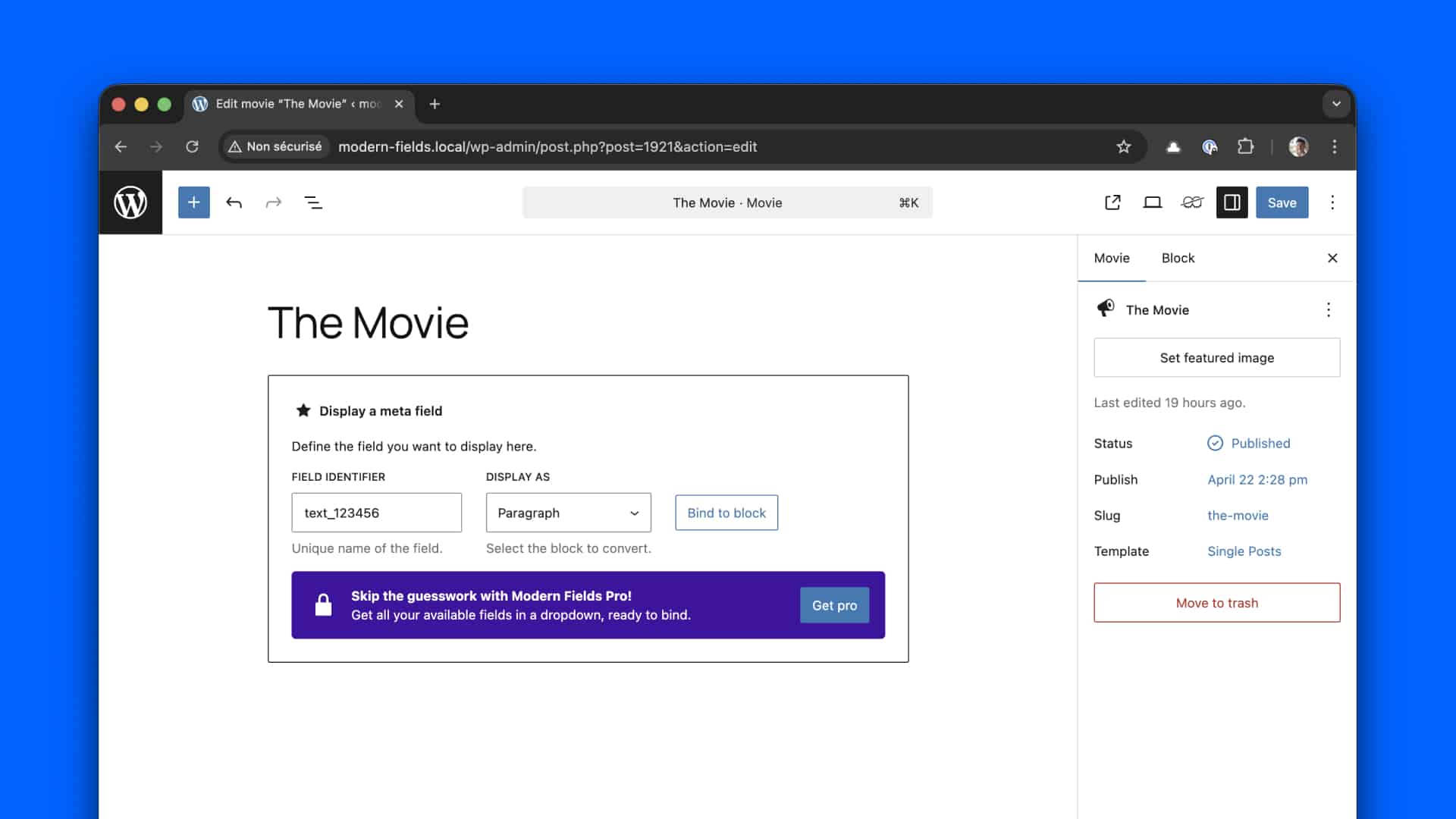Image resolution: width=1456 pixels, height=819 pixels.
Task: Open the document overview list view
Action: [x=313, y=202]
